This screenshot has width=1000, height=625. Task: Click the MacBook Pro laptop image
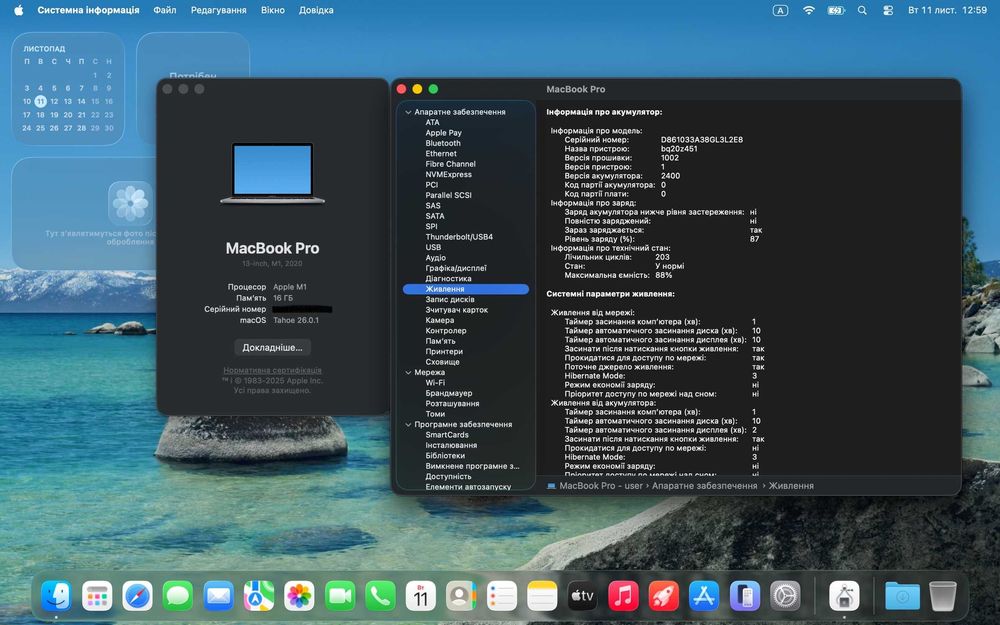272,173
